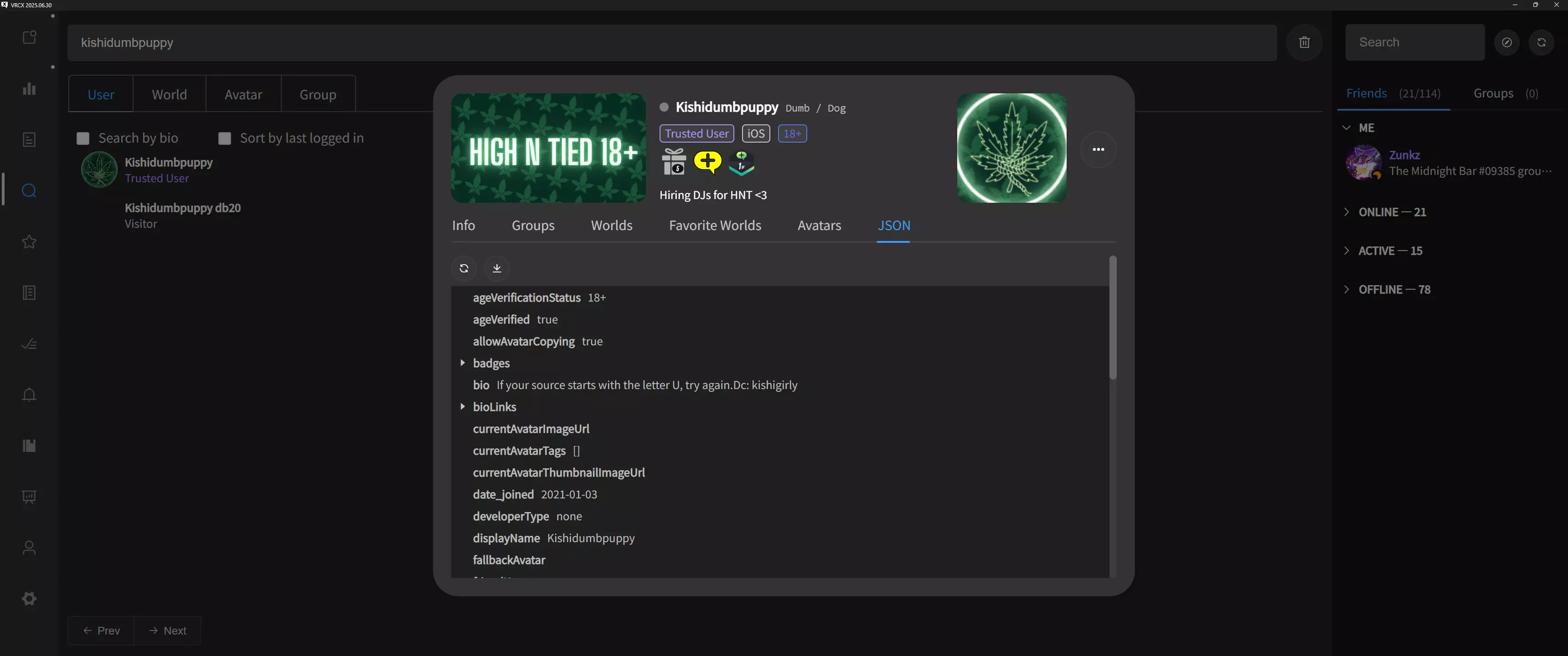
Task: Switch to the Groups (0) panel tab
Action: (x=1505, y=94)
